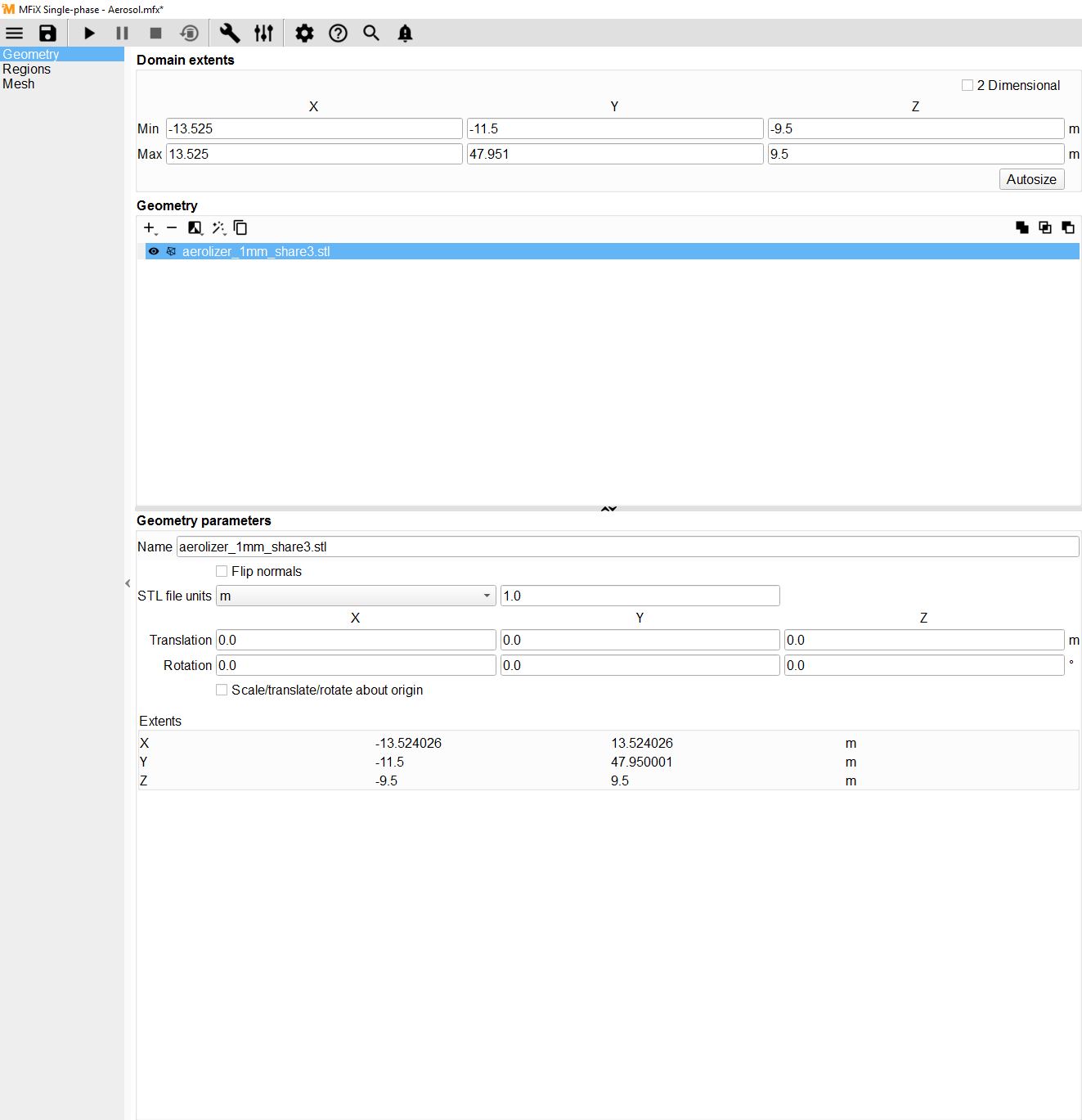Enable the 2 Dimensional checkbox
Viewport: 1082px width, 1120px height.
pos(968,85)
